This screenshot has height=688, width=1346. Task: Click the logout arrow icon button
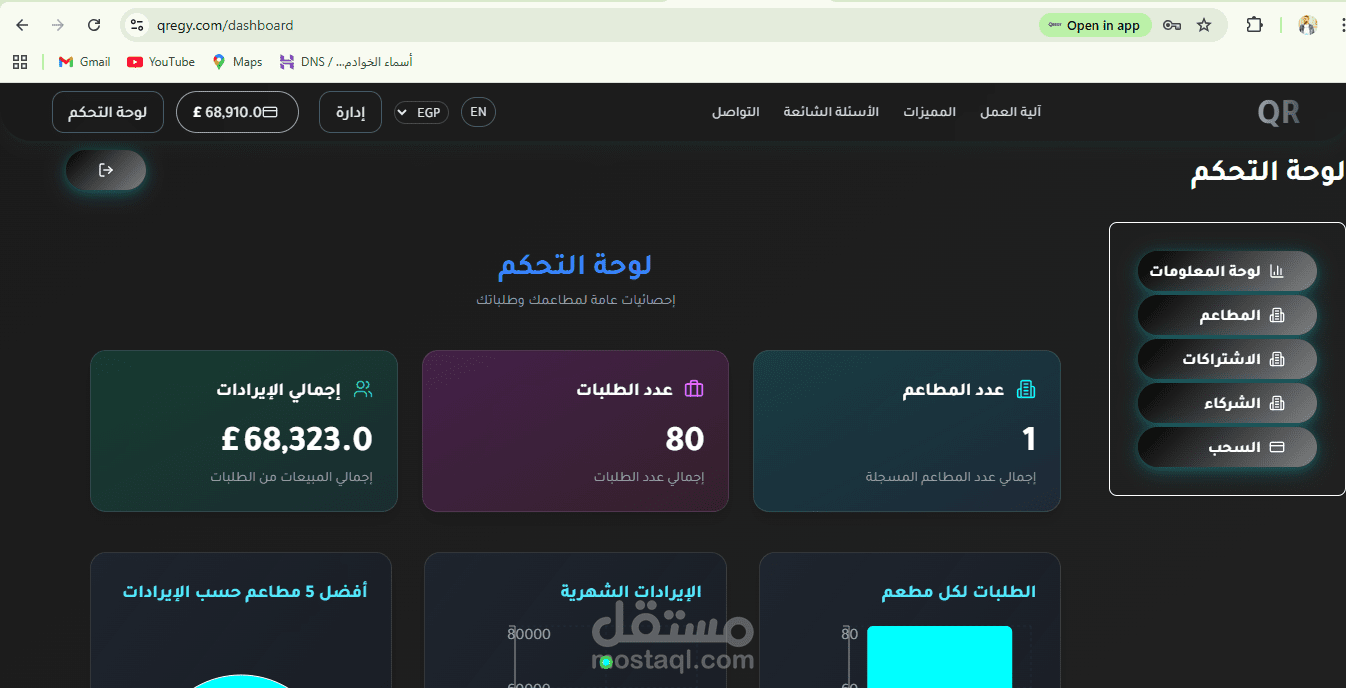[106, 170]
